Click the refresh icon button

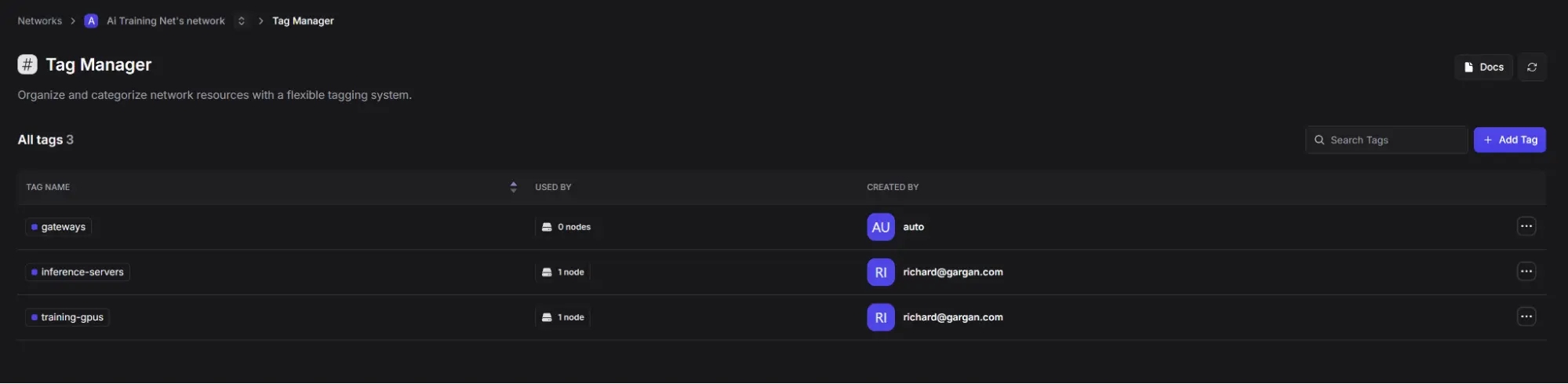1531,68
